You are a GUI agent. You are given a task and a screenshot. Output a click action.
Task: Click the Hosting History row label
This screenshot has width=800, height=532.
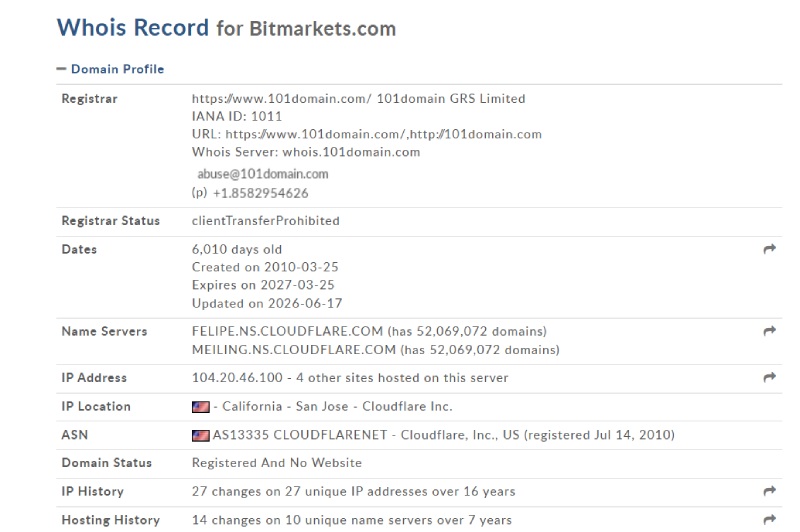(111, 520)
